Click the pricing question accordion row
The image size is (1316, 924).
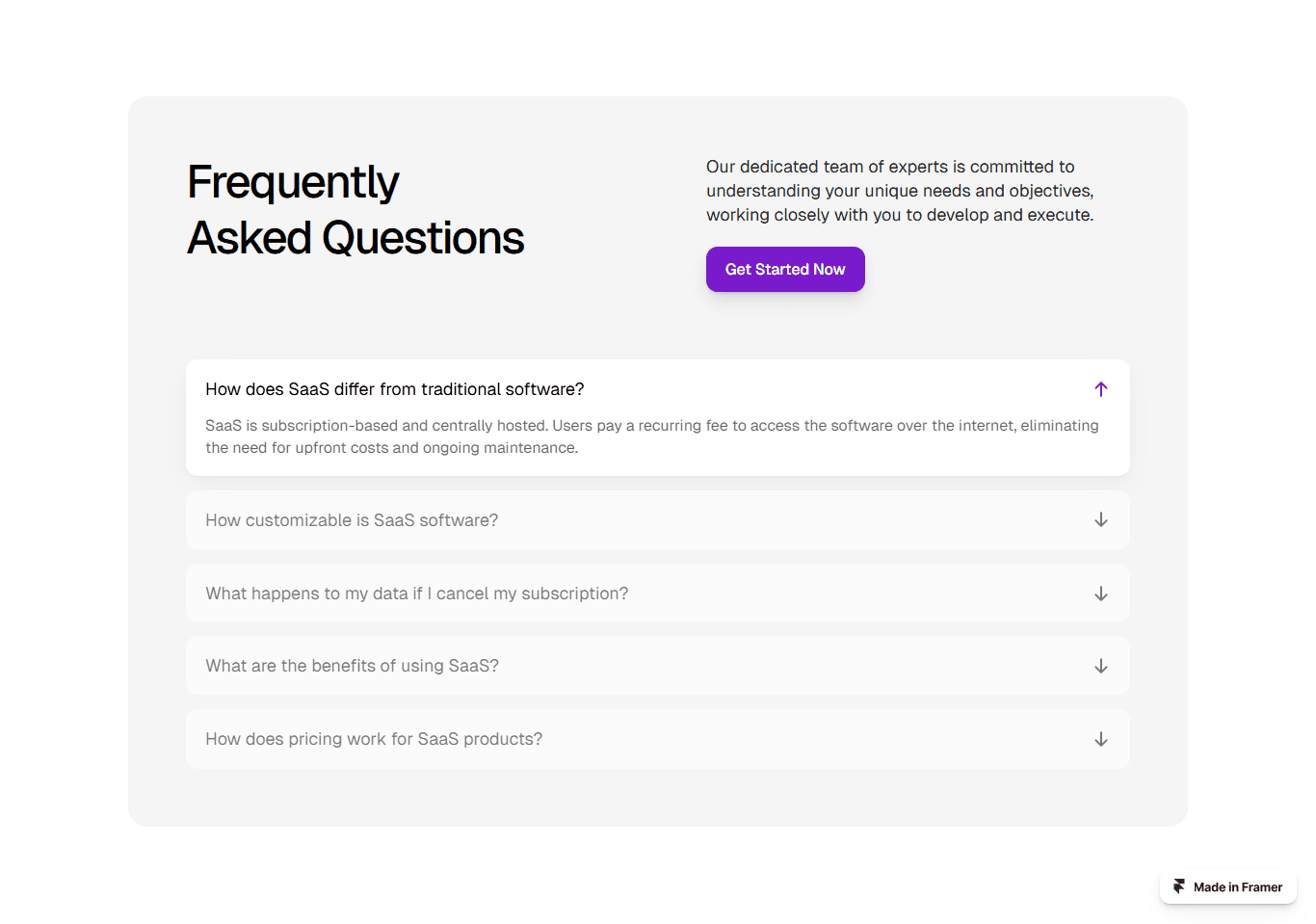click(658, 739)
